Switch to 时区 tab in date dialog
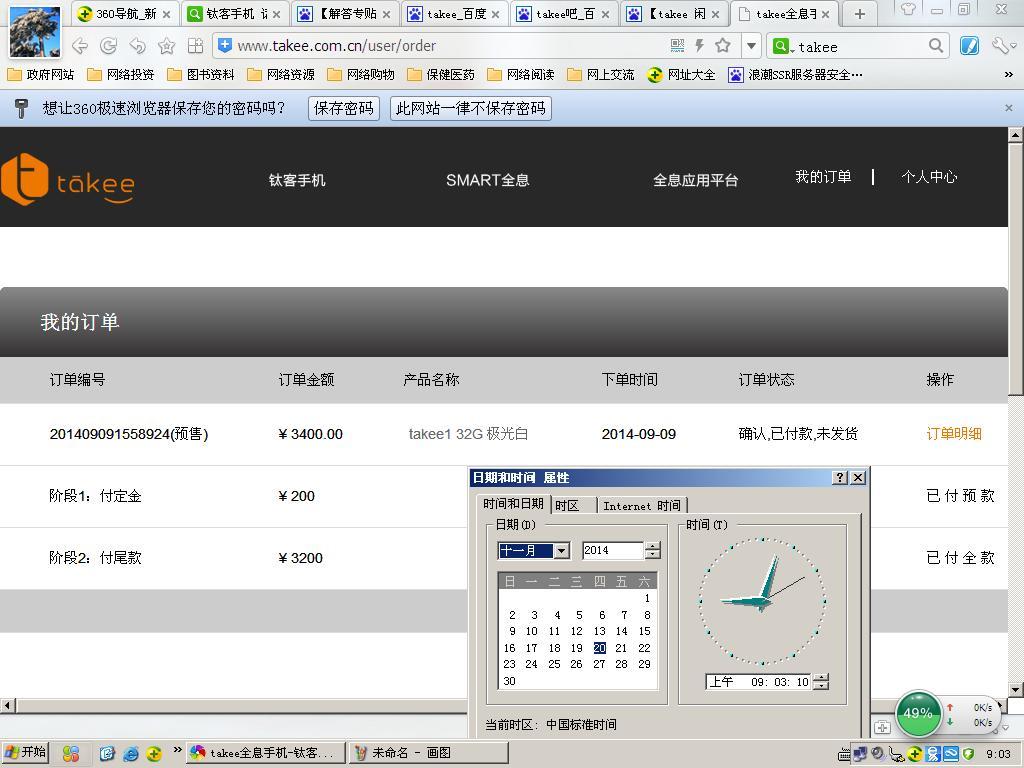 point(575,505)
